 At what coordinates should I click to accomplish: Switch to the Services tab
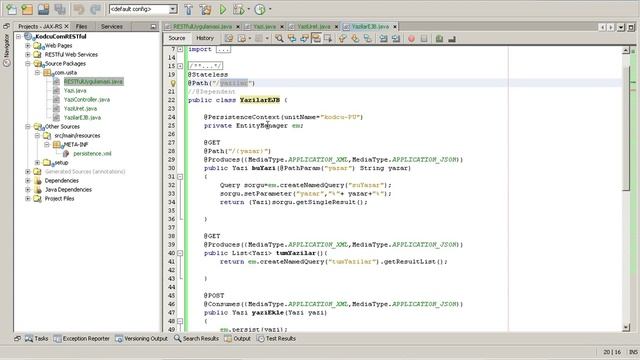(x=111, y=26)
